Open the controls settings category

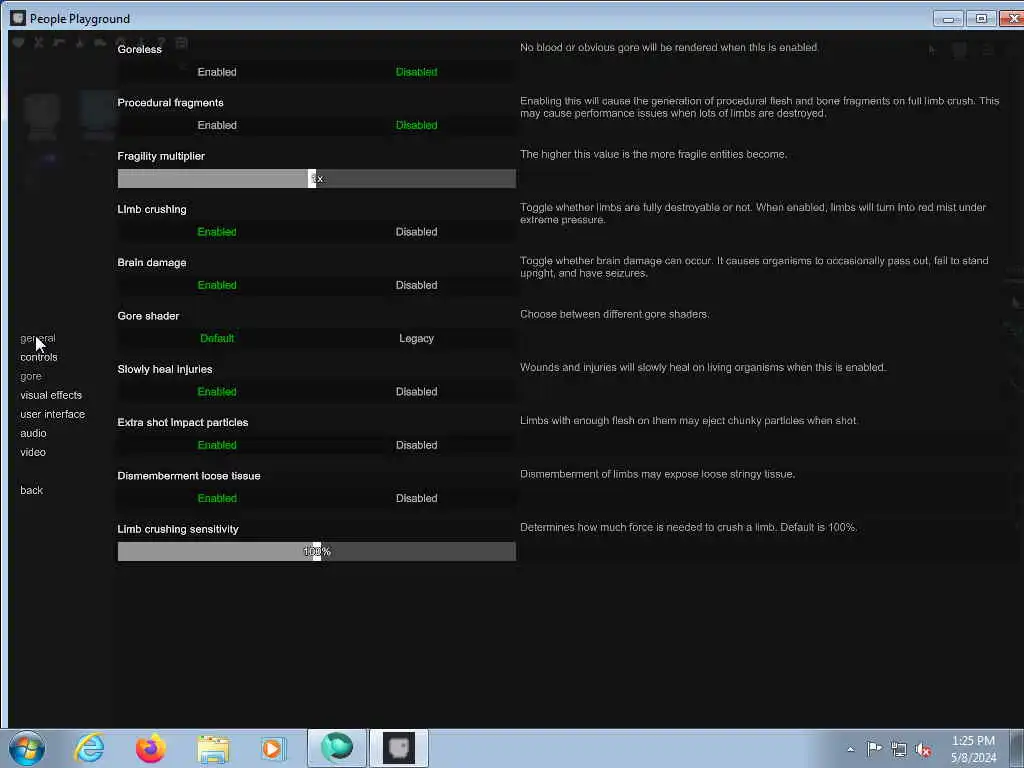click(x=39, y=357)
